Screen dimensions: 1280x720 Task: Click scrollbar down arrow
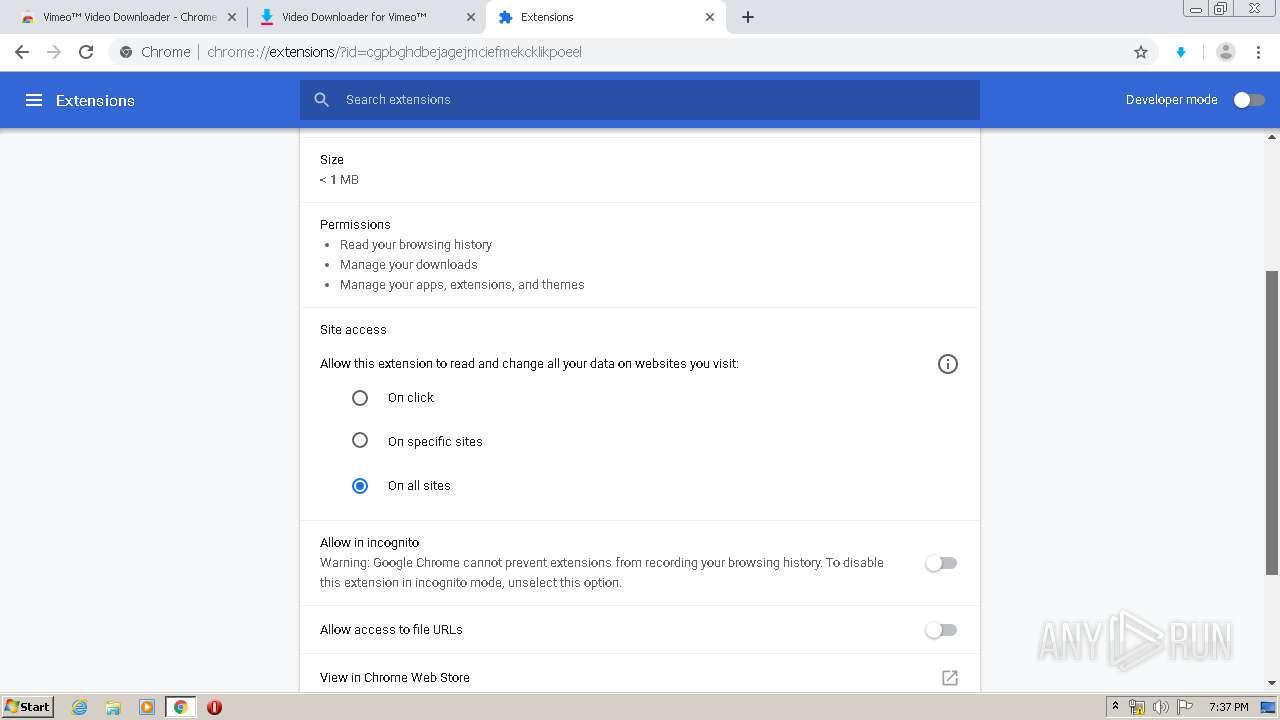point(1272,683)
